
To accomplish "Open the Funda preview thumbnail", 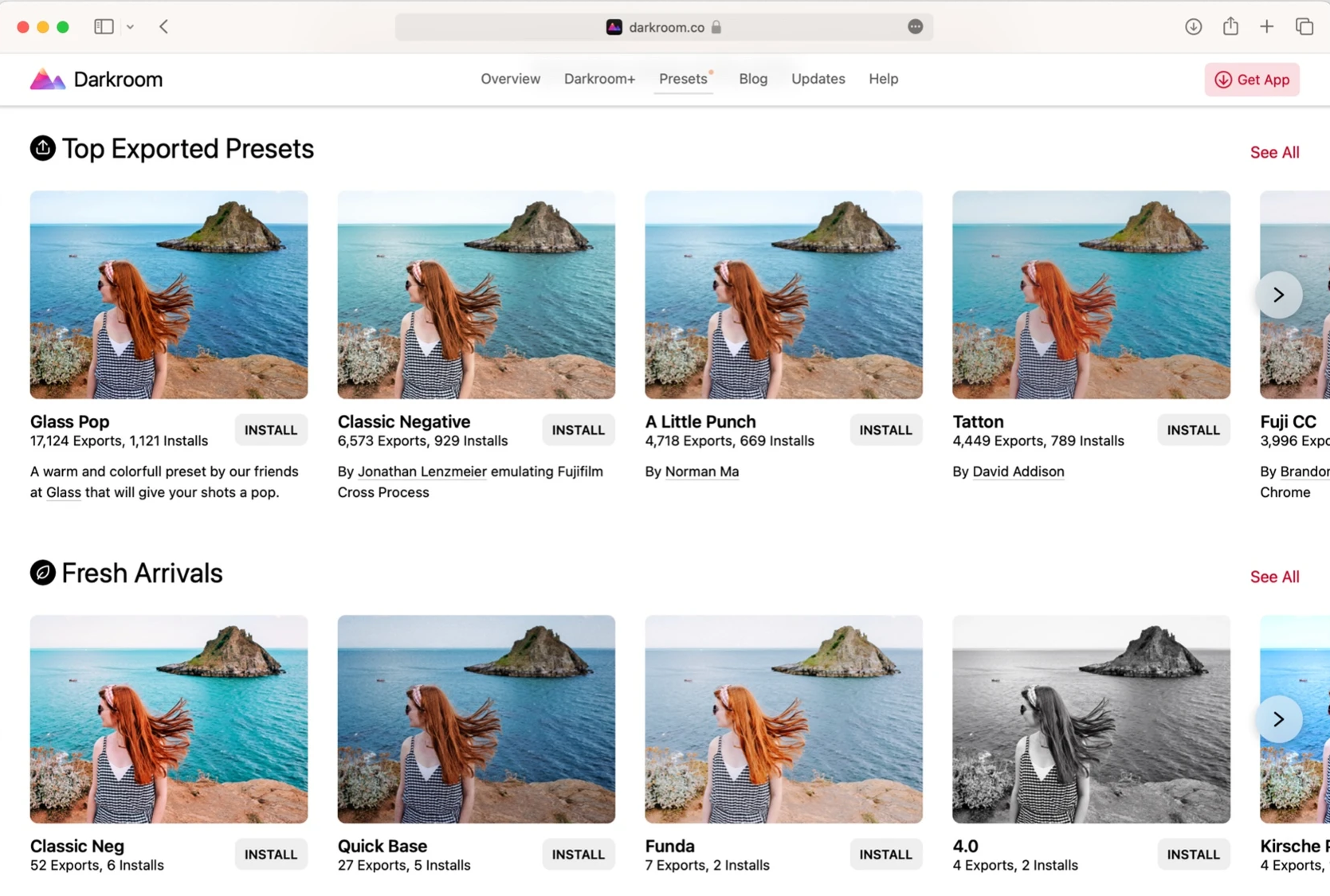I will [784, 719].
